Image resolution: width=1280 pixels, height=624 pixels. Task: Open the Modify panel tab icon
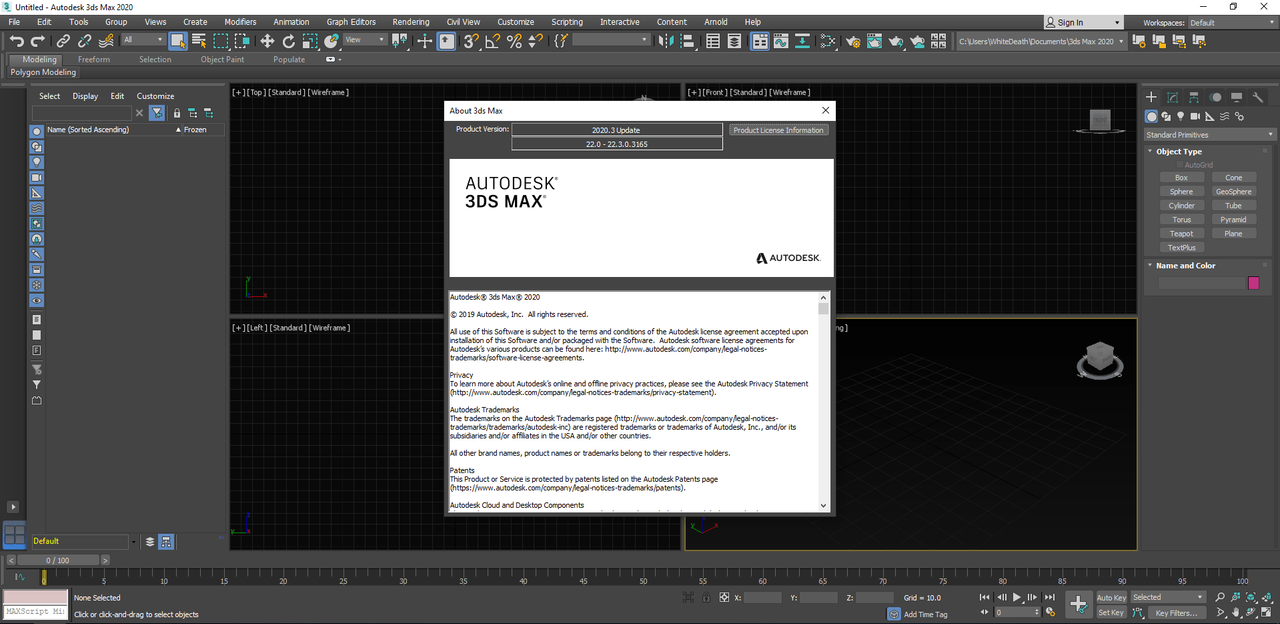click(x=1172, y=97)
